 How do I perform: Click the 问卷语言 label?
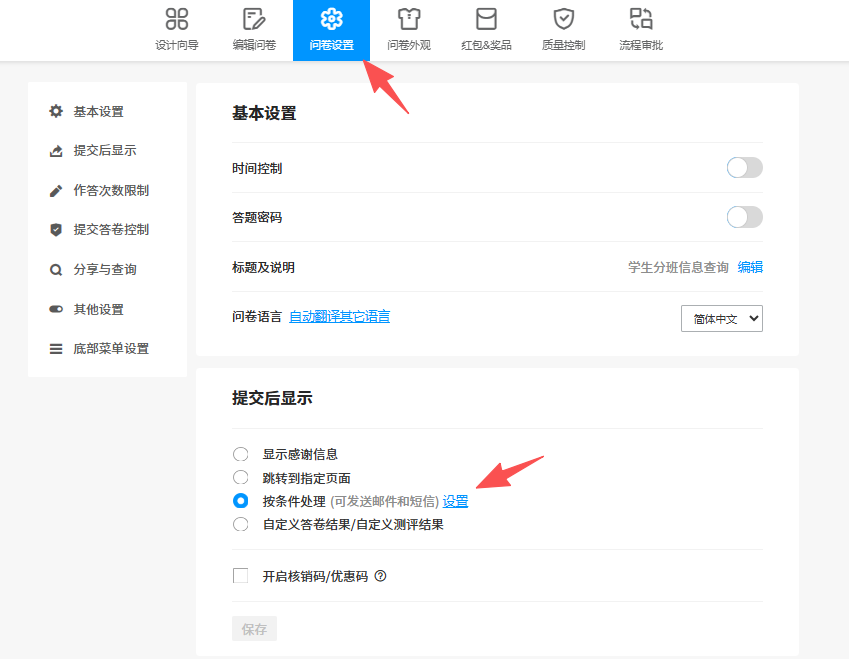[257, 316]
